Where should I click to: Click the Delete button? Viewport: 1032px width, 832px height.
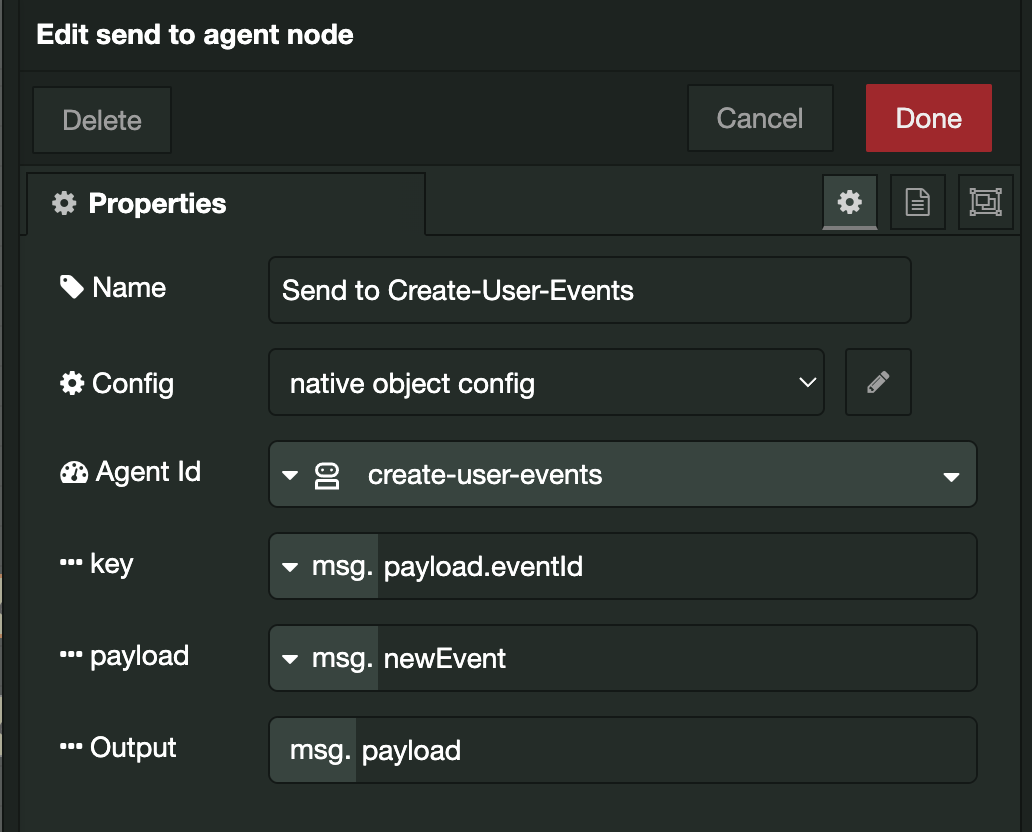coord(102,120)
